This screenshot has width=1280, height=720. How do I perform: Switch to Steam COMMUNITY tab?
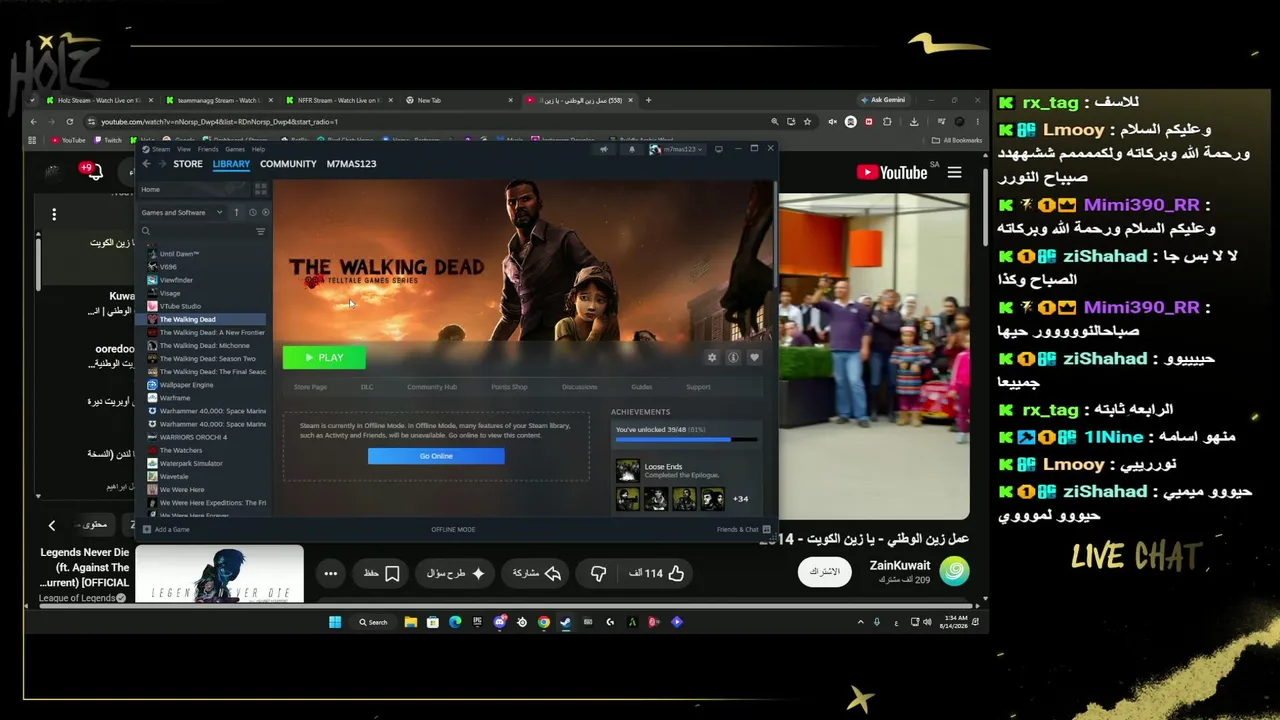click(x=288, y=164)
